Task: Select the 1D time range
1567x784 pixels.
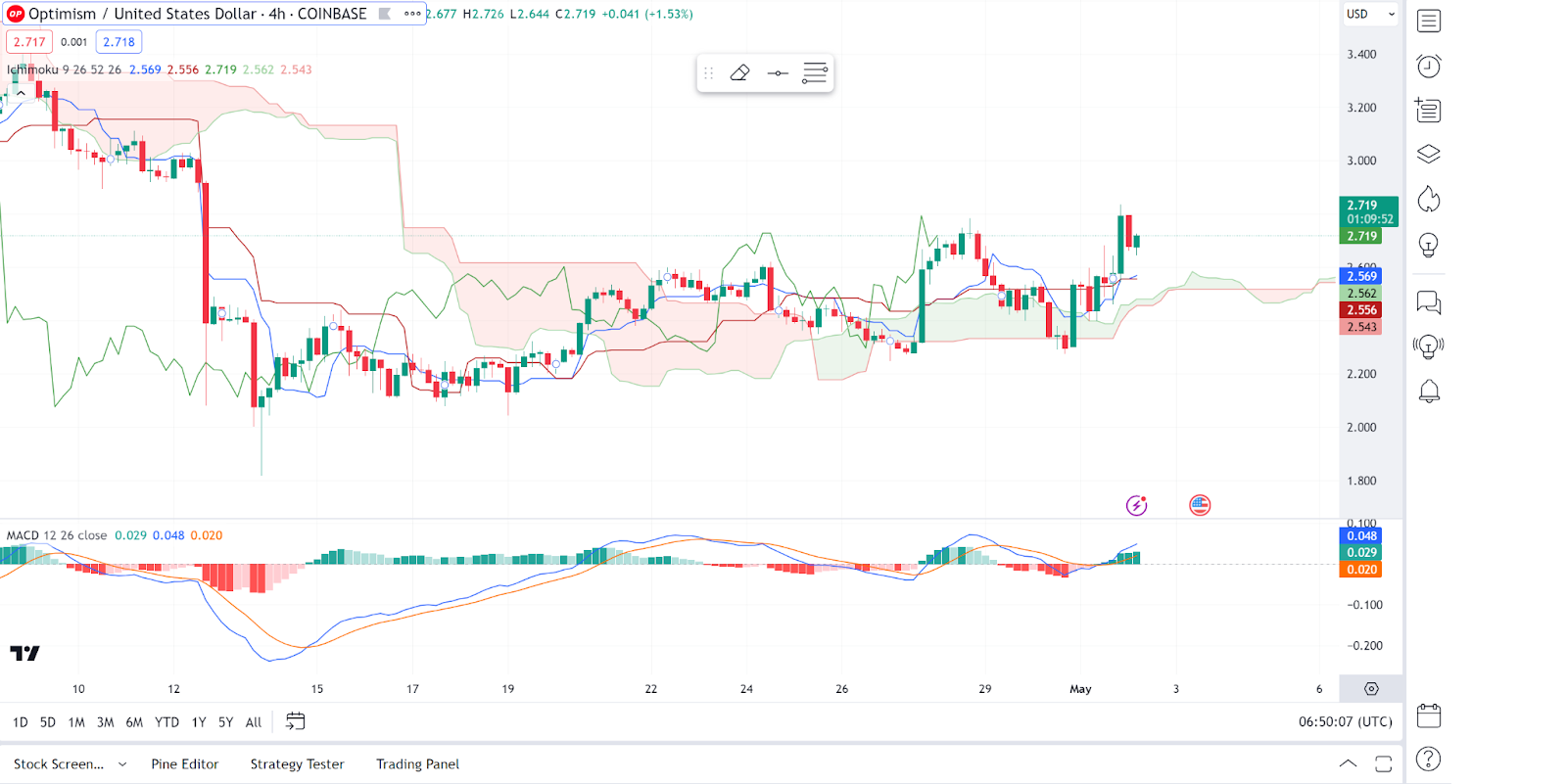Action: click(x=20, y=722)
